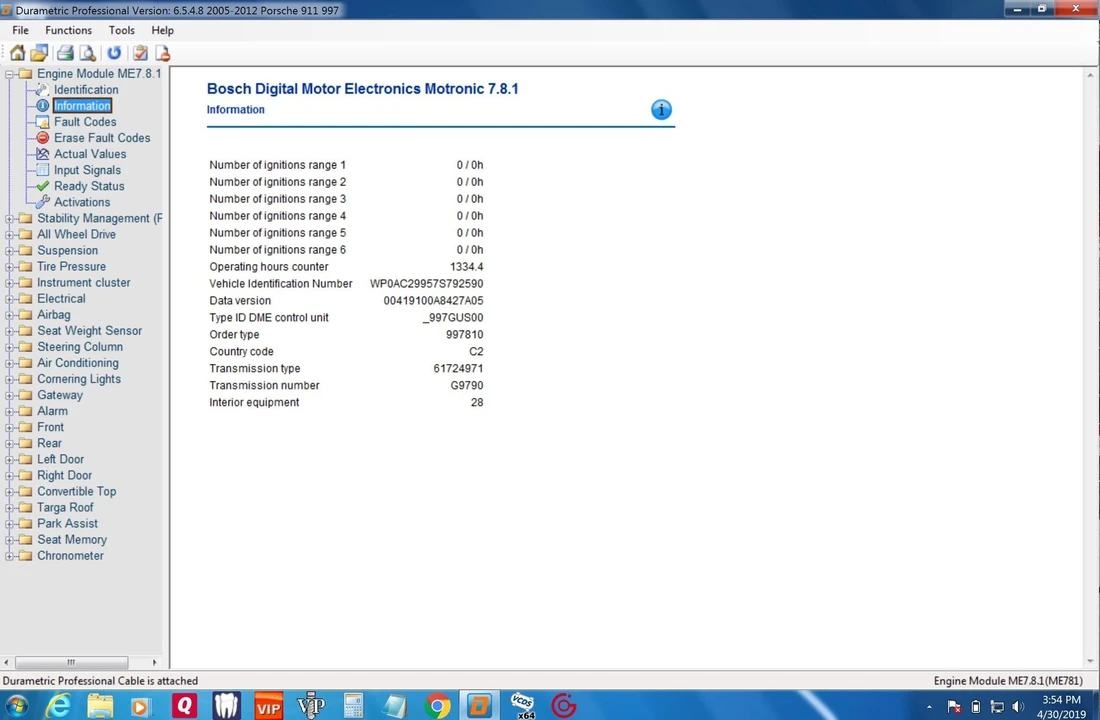The height and width of the screenshot is (720, 1100).
Task: Select the highlighted Information tree item
Action: click(x=82, y=105)
